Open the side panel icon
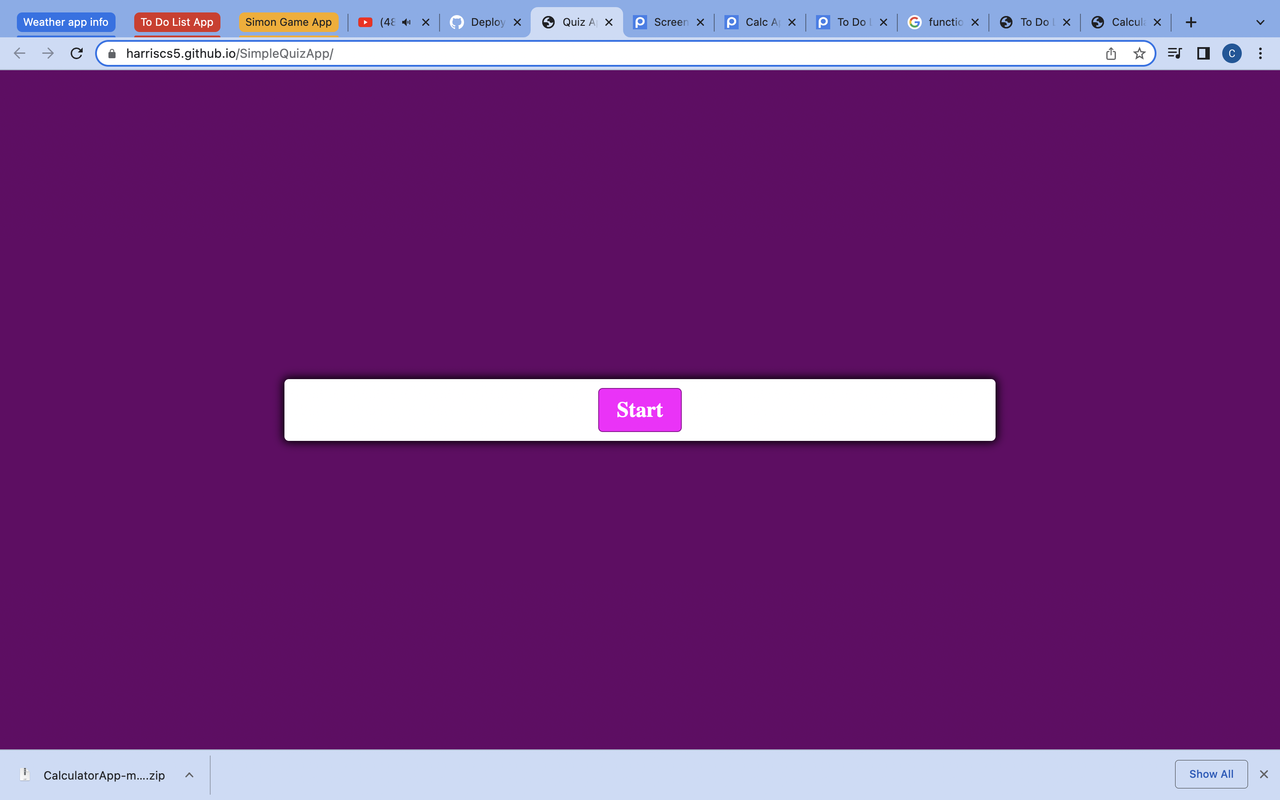Screen dimensions: 1280x800 1203,53
